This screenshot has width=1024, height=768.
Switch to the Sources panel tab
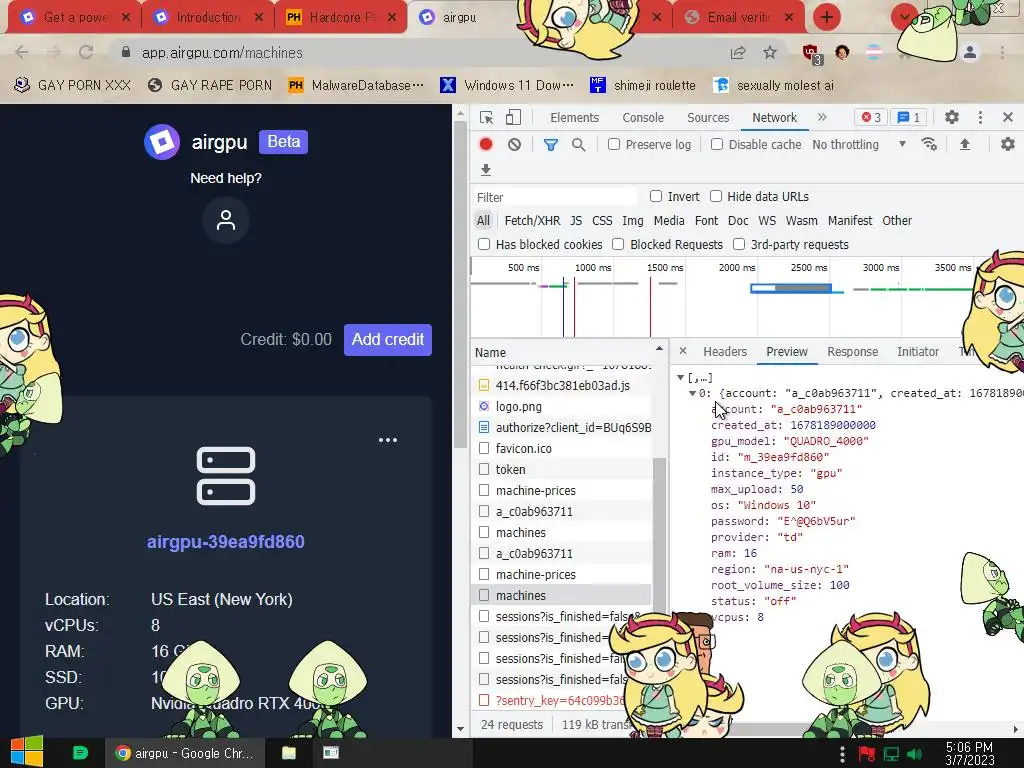click(x=708, y=118)
